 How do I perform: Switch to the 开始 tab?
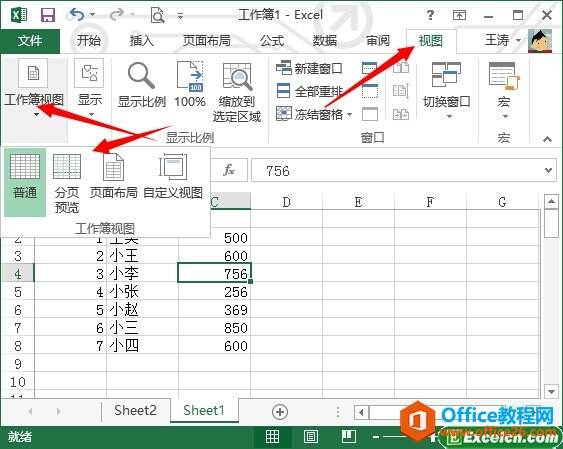(x=88, y=40)
